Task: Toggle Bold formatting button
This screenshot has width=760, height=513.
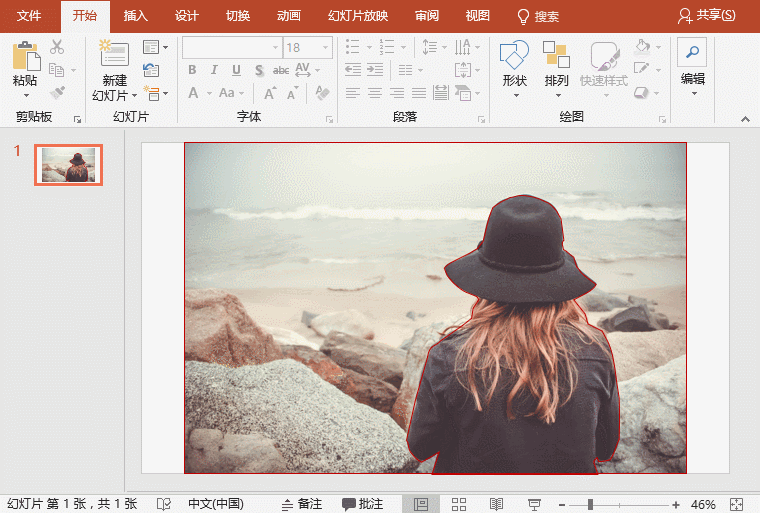Action: pyautogui.click(x=192, y=70)
